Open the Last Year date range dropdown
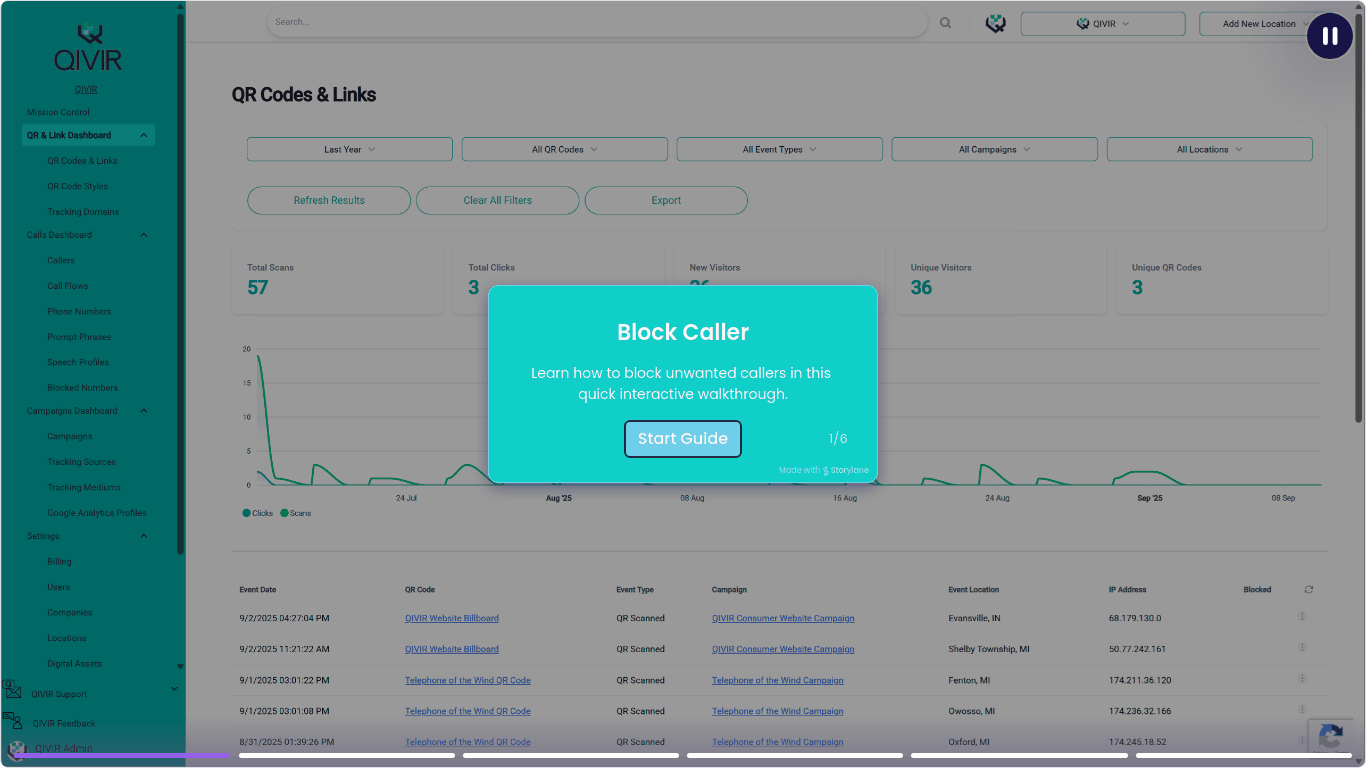This screenshot has width=1366, height=768. click(x=350, y=149)
